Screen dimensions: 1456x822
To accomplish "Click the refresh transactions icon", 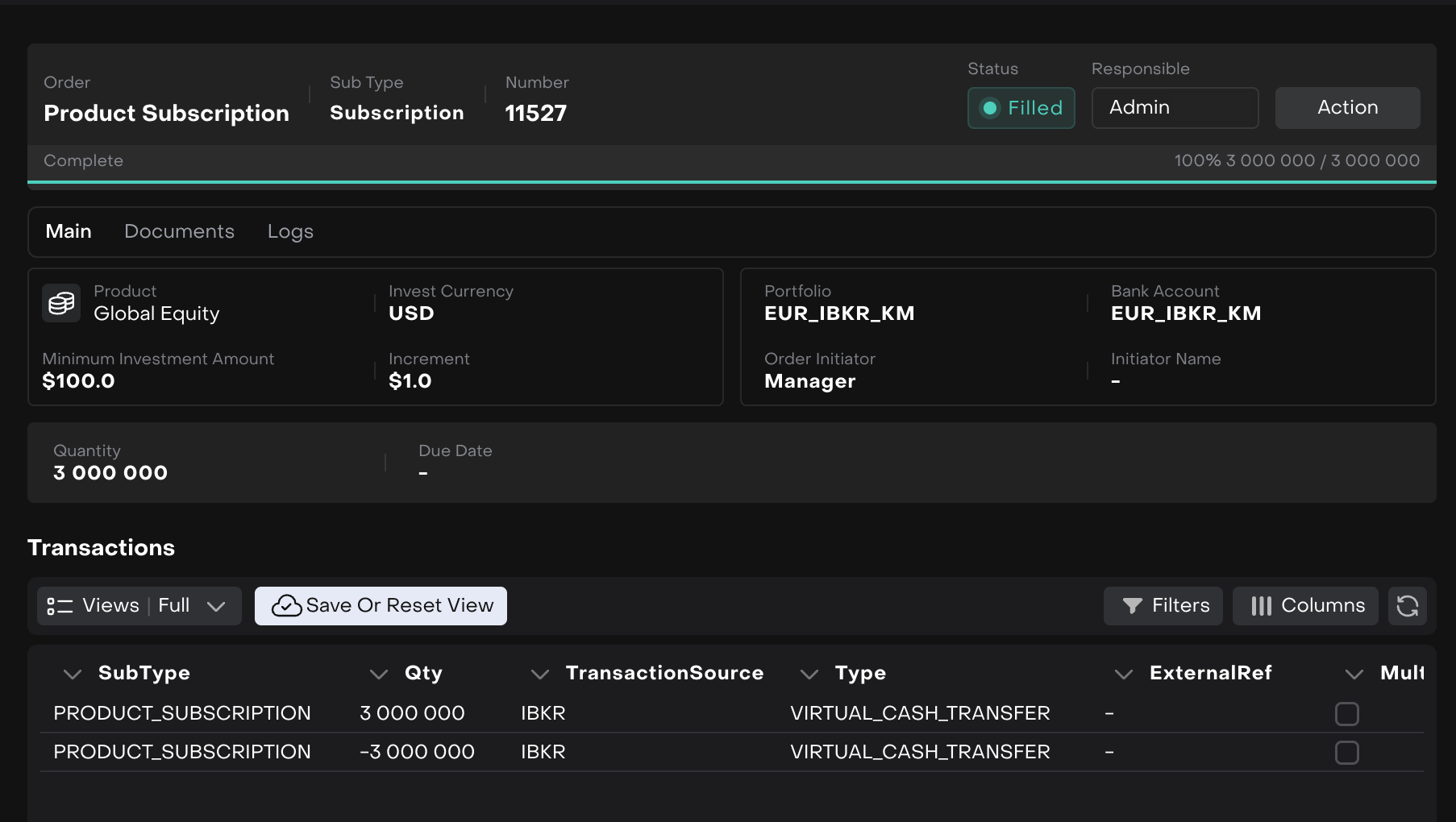I will [1407, 606].
